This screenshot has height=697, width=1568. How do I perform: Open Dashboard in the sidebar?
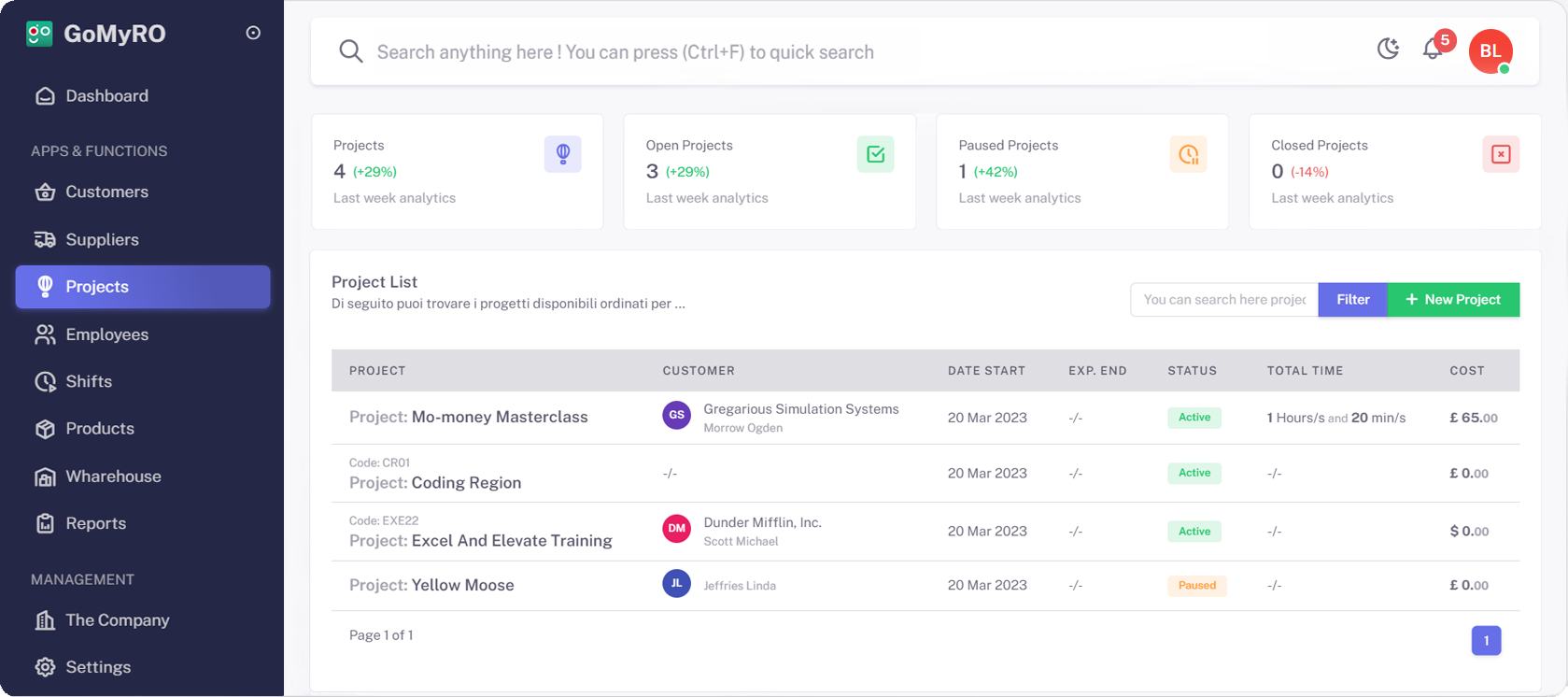click(x=106, y=96)
